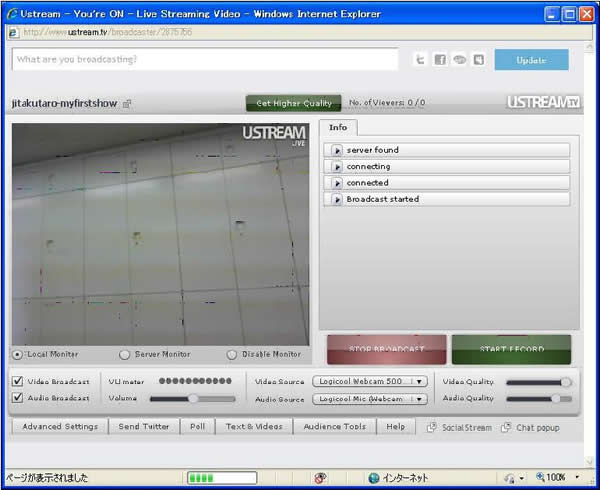Click the ustream.tv address bar URL
The image size is (600, 490).
coord(108,33)
